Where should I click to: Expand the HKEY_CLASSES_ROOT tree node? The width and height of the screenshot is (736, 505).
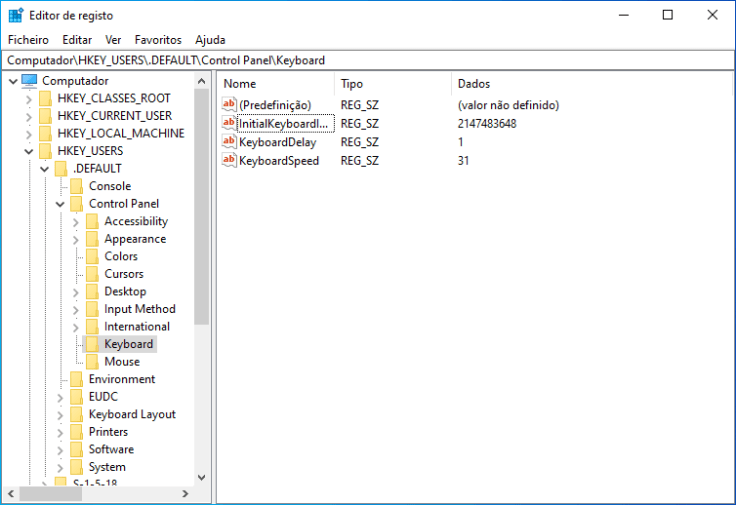[28, 98]
